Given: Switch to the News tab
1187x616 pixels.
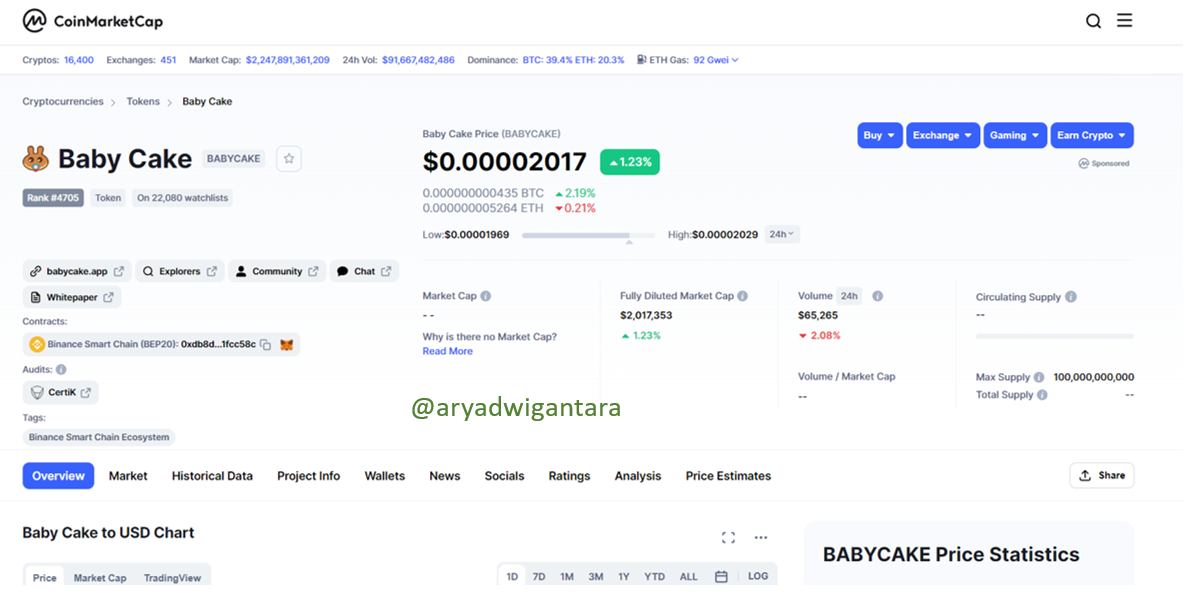Looking at the screenshot, I should tap(444, 476).
